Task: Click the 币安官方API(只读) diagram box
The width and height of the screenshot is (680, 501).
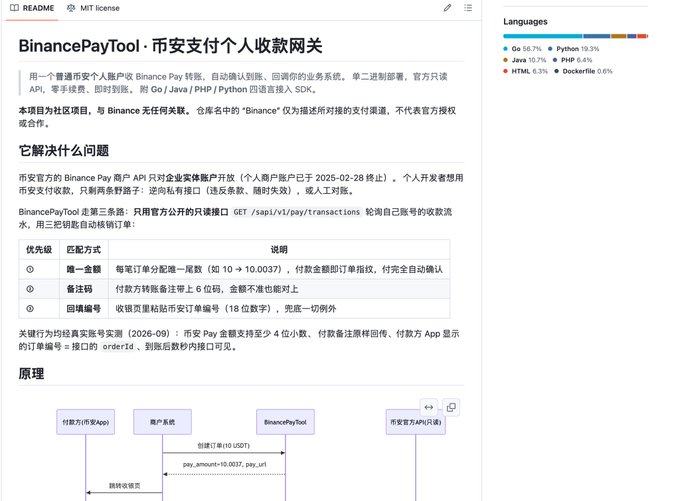Action: pyautogui.click(x=415, y=422)
